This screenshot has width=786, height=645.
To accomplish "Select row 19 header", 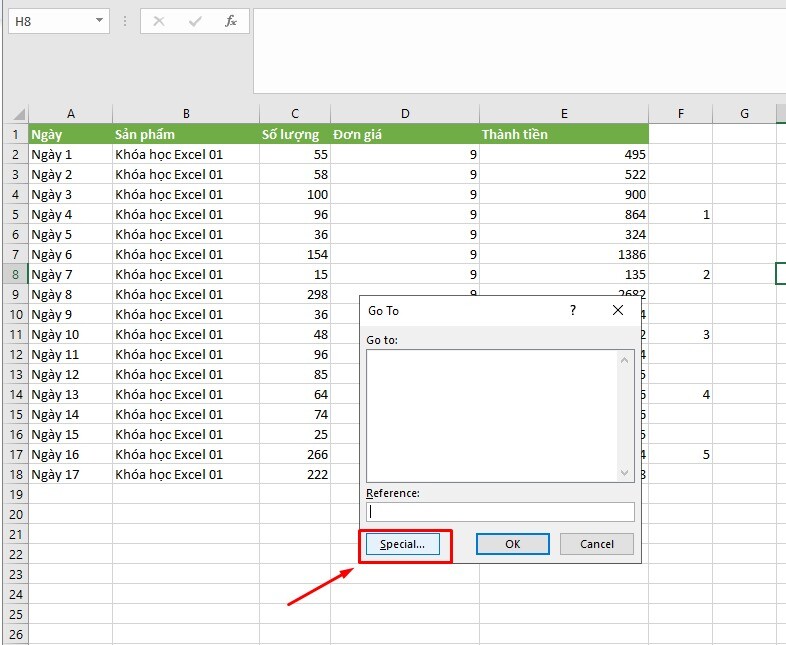I will coord(16,494).
